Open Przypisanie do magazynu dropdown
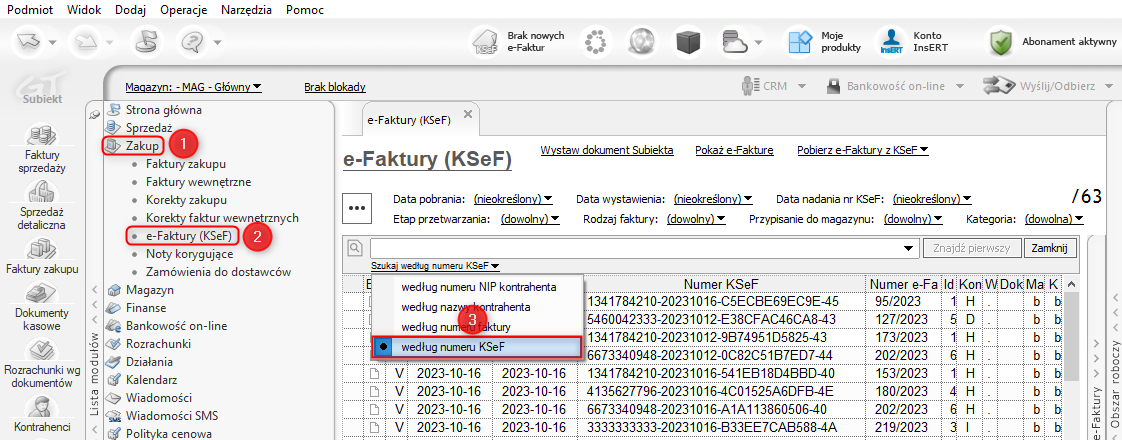Viewport: 1122px width, 440px height. (x=913, y=219)
